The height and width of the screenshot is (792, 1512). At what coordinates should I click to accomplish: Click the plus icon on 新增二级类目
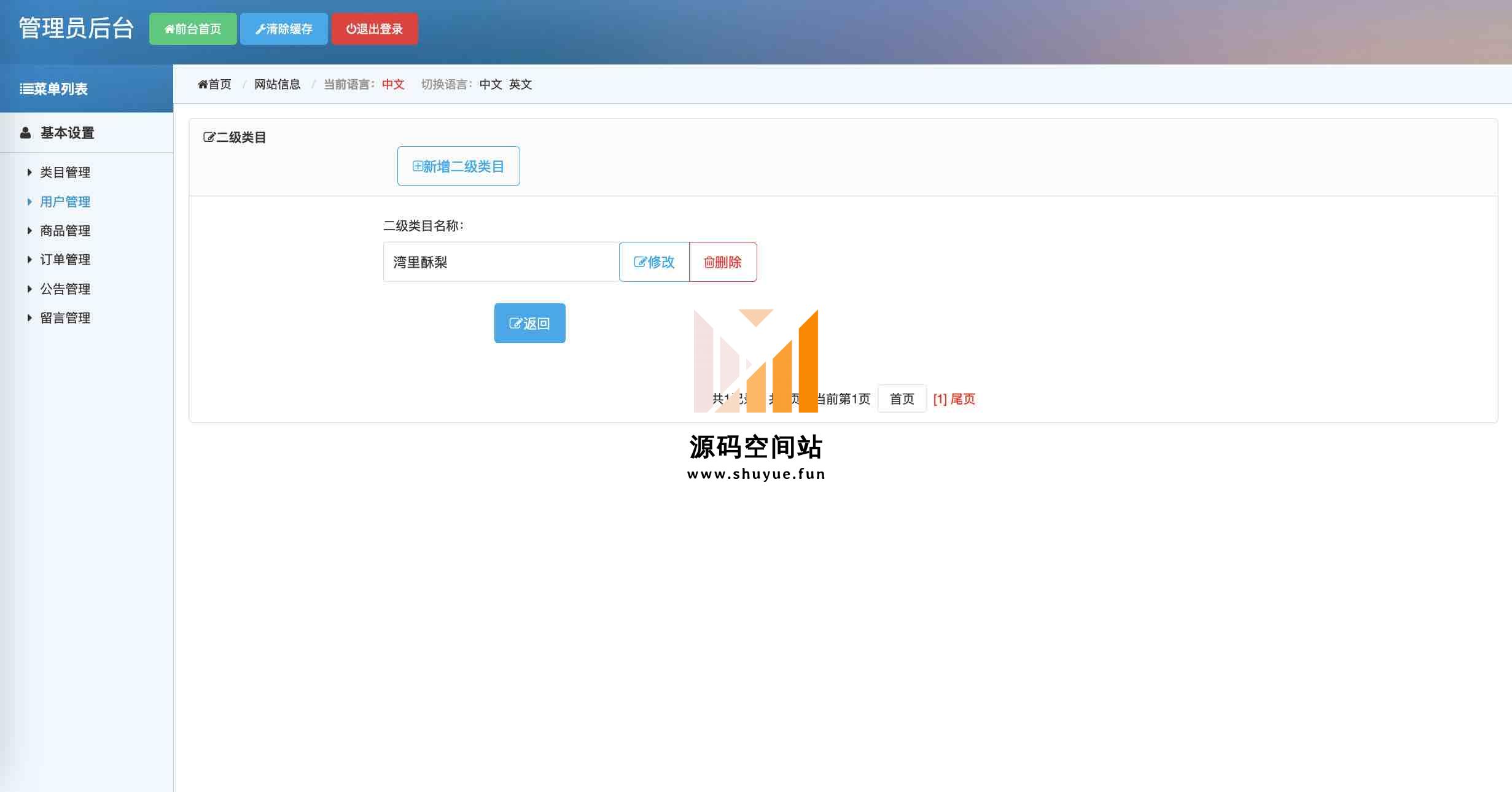point(417,166)
